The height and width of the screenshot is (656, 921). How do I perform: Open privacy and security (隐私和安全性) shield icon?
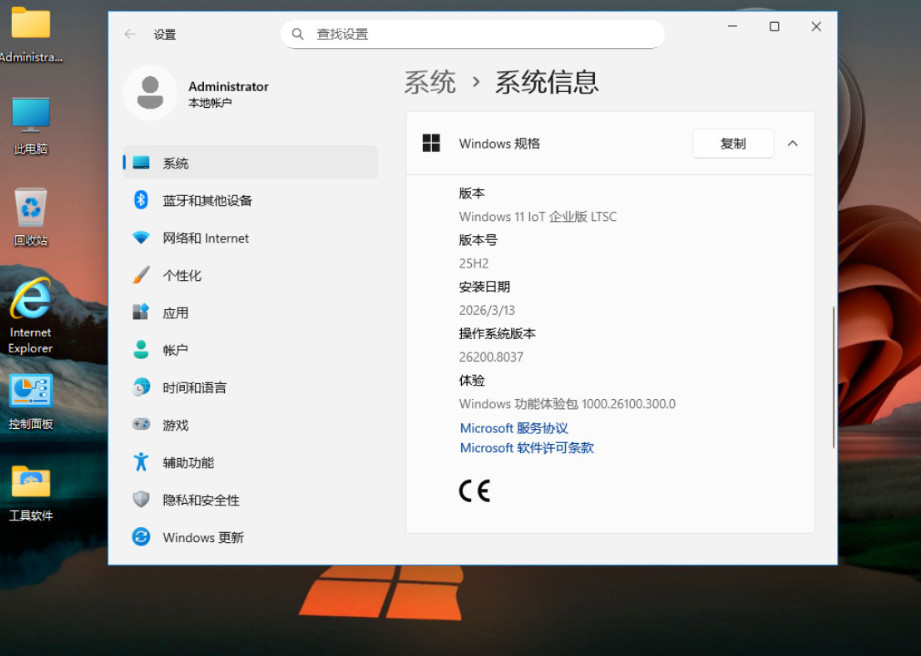coord(141,500)
